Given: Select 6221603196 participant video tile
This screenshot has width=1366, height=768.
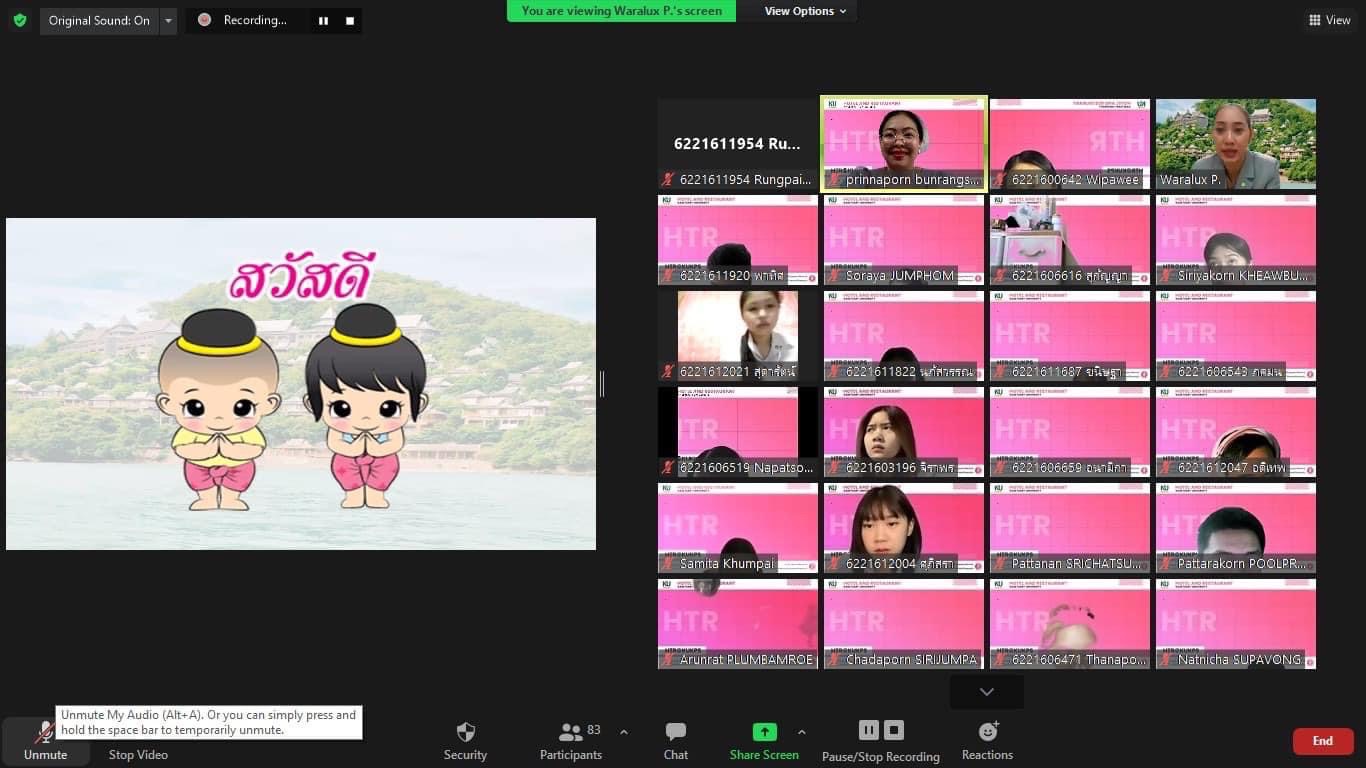Looking at the screenshot, I should pyautogui.click(x=904, y=432).
